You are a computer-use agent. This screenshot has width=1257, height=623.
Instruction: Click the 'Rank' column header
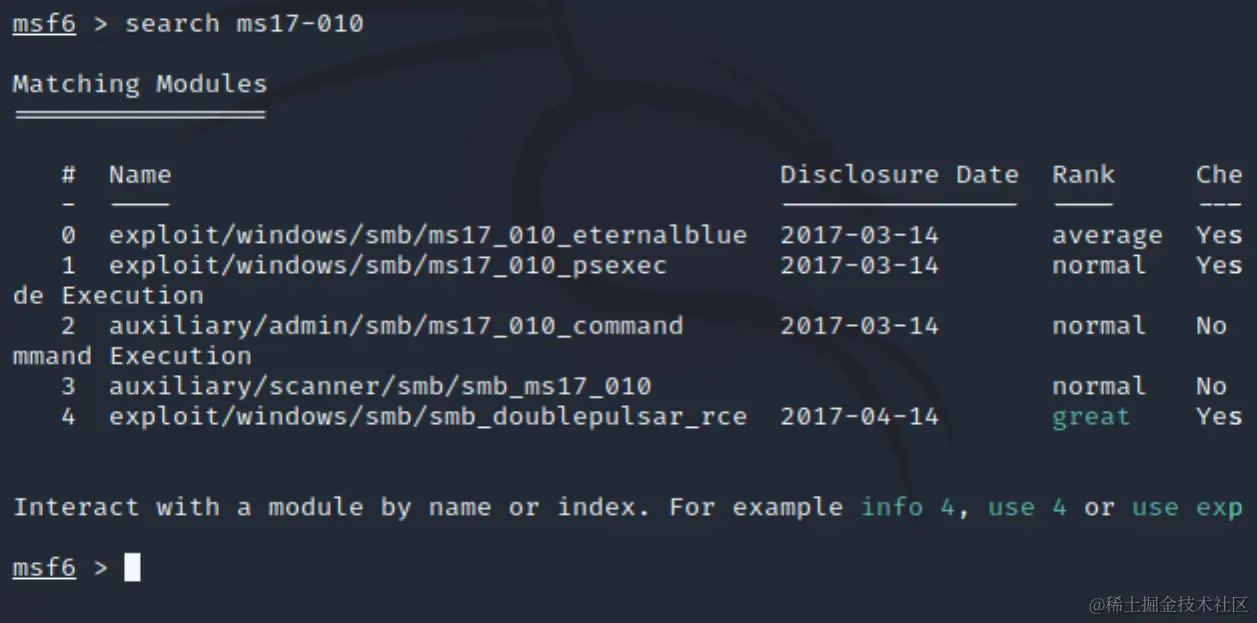coord(1082,175)
